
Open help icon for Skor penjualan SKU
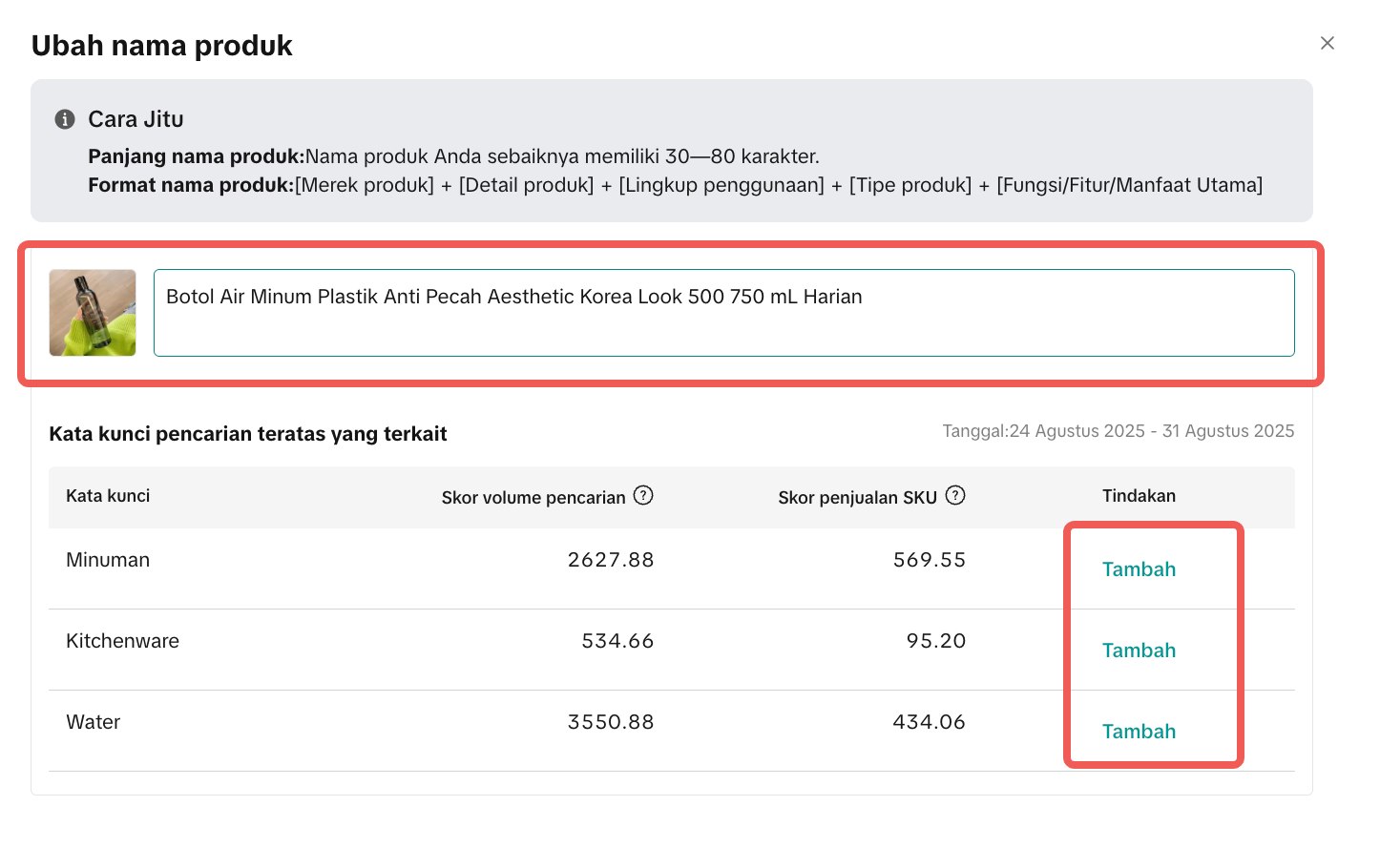[x=955, y=495]
